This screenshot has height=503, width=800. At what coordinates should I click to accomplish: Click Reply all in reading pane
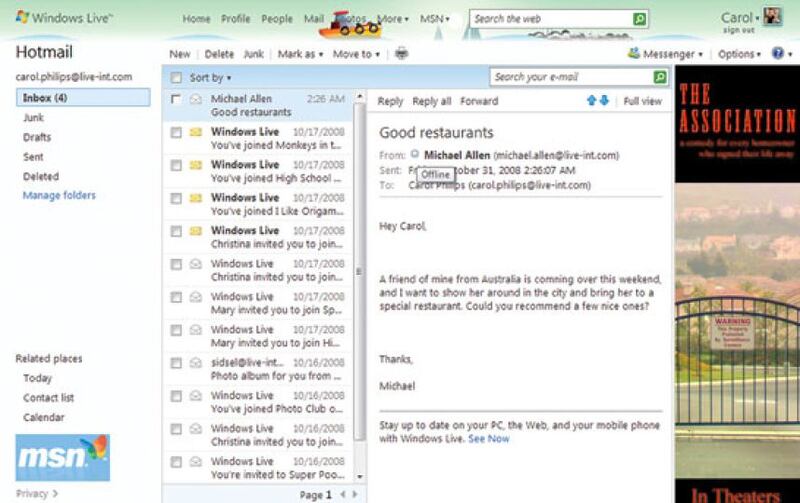[x=432, y=101]
